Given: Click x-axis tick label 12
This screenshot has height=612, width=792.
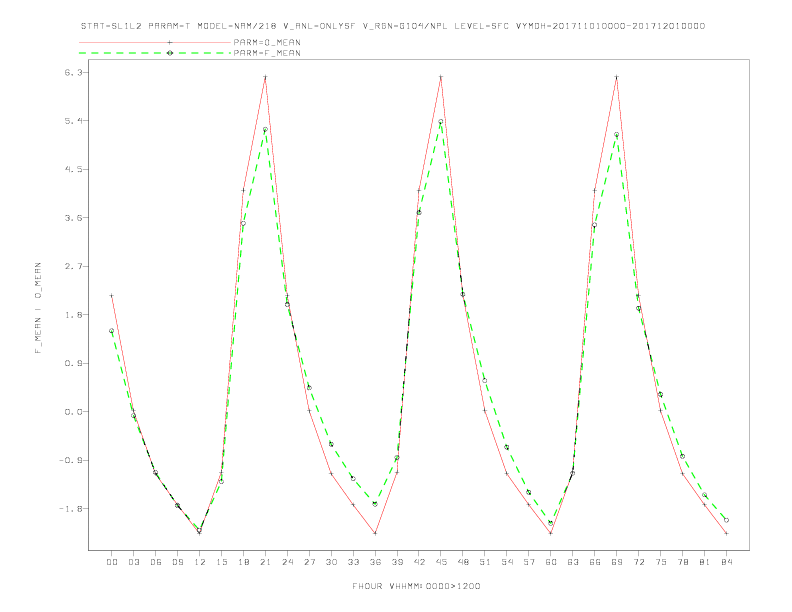Looking at the screenshot, I should [200, 562].
